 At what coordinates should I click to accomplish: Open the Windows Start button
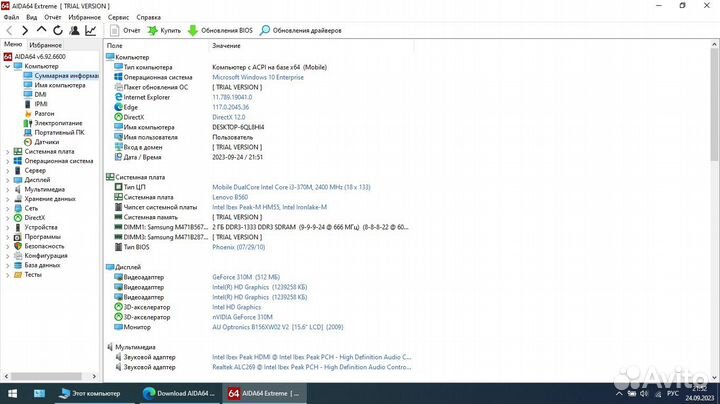pos(12,393)
